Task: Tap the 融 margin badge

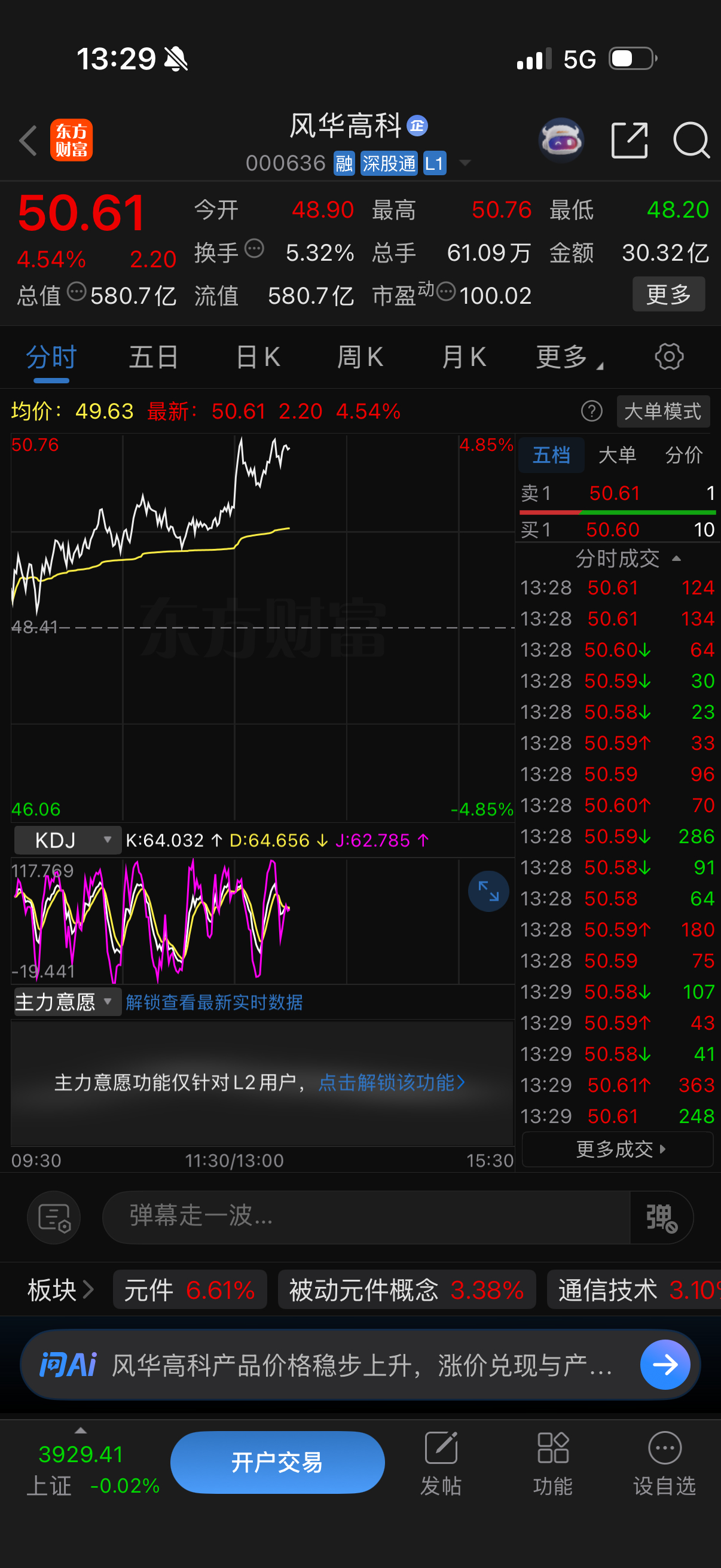Action: coord(344,163)
